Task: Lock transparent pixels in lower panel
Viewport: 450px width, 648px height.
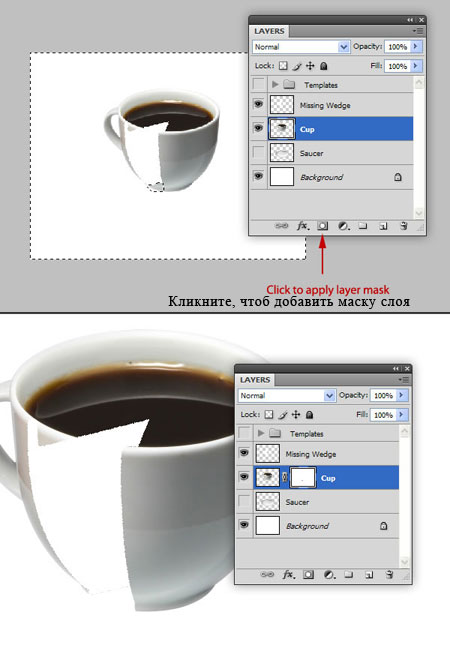Action: click(269, 415)
